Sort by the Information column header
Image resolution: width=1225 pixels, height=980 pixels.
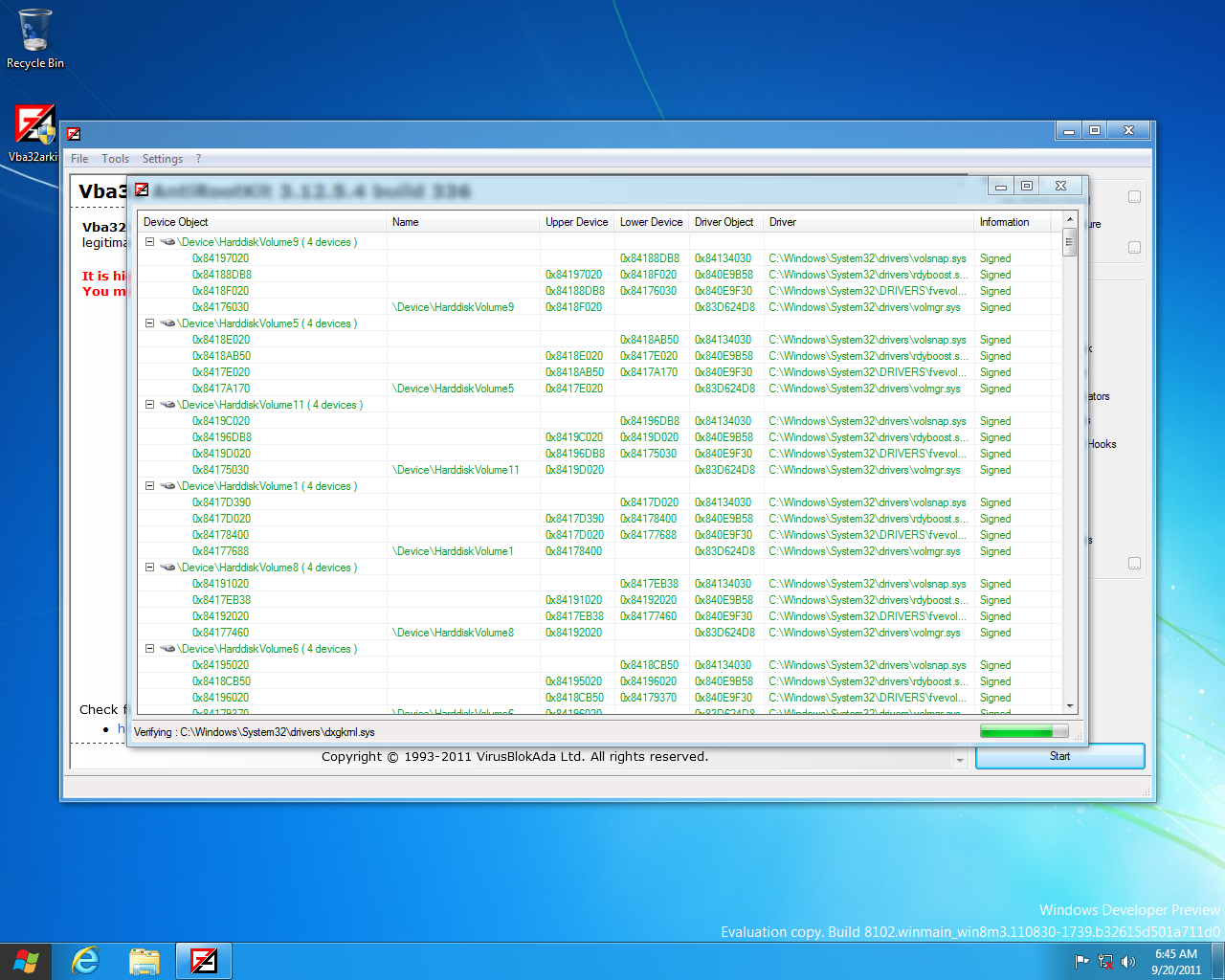tap(1013, 222)
